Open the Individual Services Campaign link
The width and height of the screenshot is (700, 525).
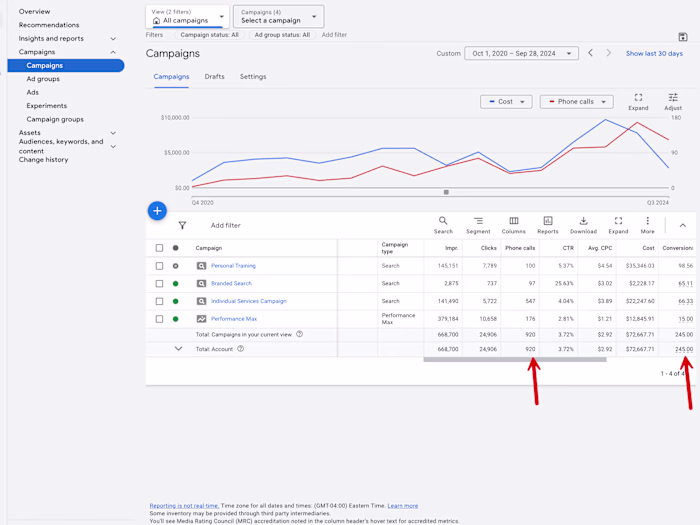248,301
